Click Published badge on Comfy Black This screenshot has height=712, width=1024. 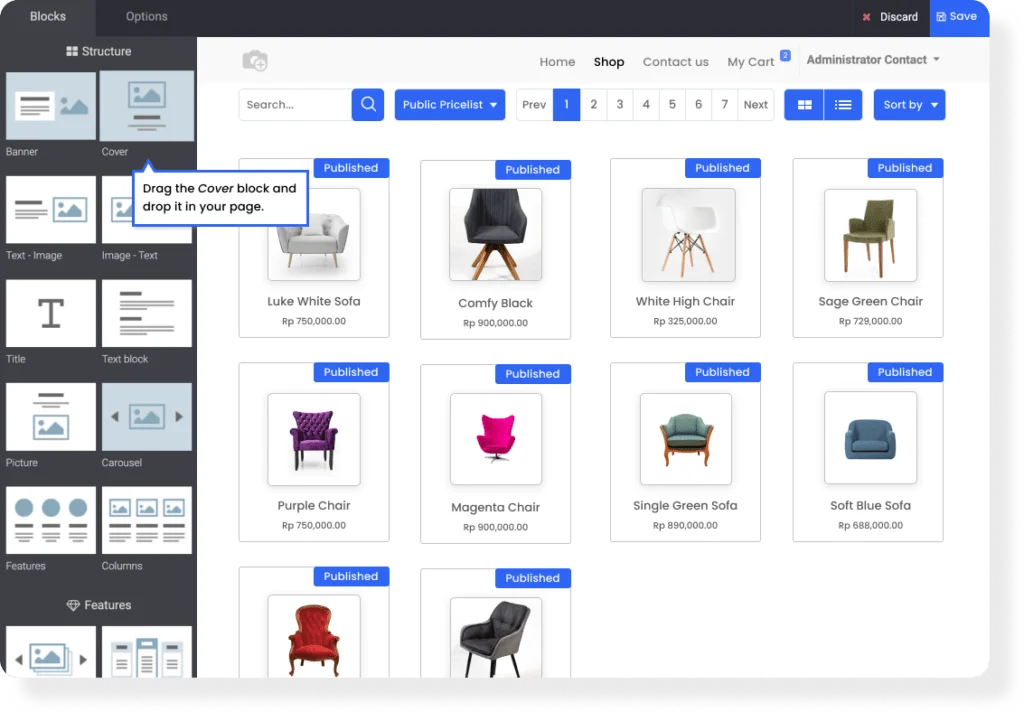(533, 170)
